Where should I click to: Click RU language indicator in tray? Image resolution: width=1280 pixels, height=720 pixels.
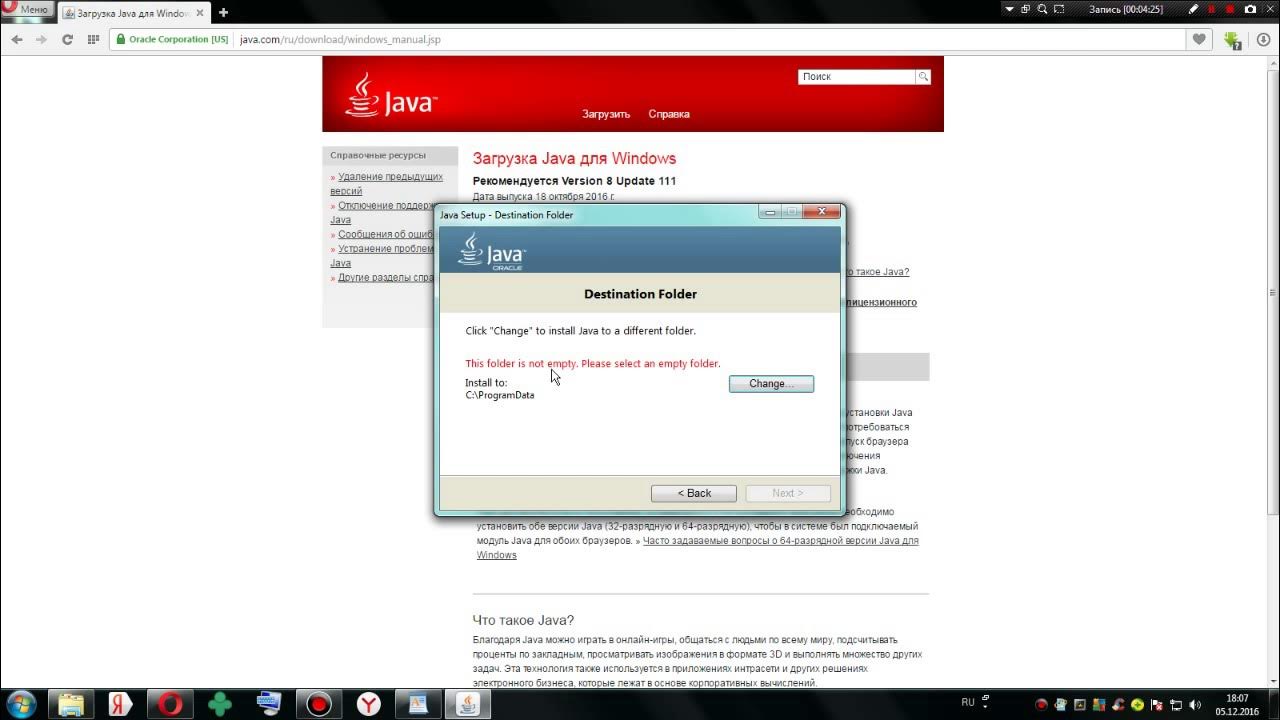pyautogui.click(x=968, y=702)
